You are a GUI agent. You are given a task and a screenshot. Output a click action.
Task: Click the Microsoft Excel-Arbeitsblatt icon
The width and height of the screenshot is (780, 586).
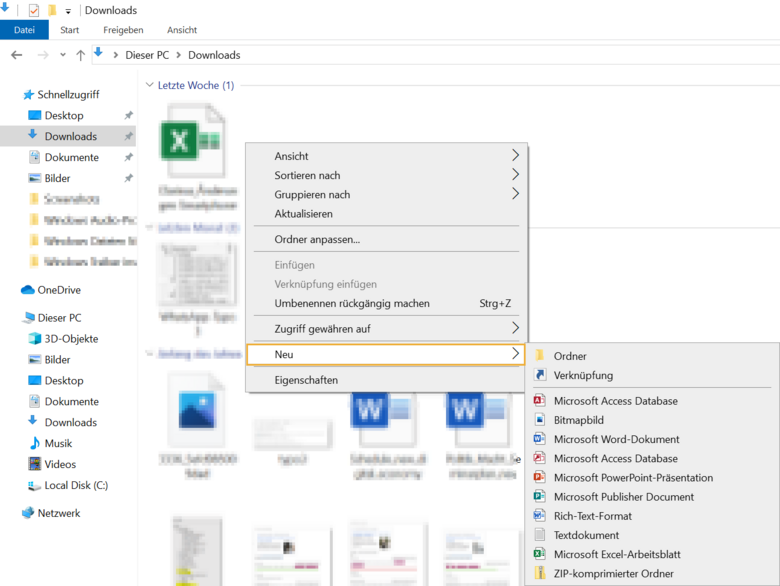pos(540,554)
